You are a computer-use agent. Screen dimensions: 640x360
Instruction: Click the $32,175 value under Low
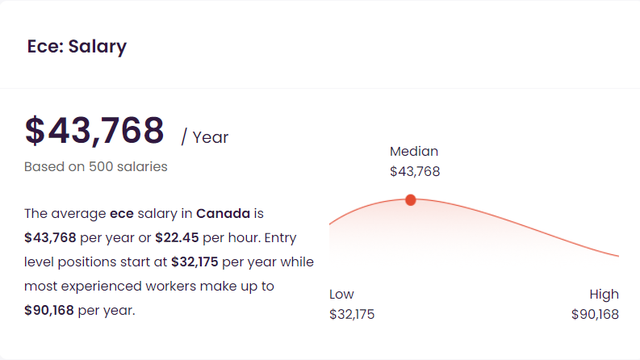[x=352, y=314]
